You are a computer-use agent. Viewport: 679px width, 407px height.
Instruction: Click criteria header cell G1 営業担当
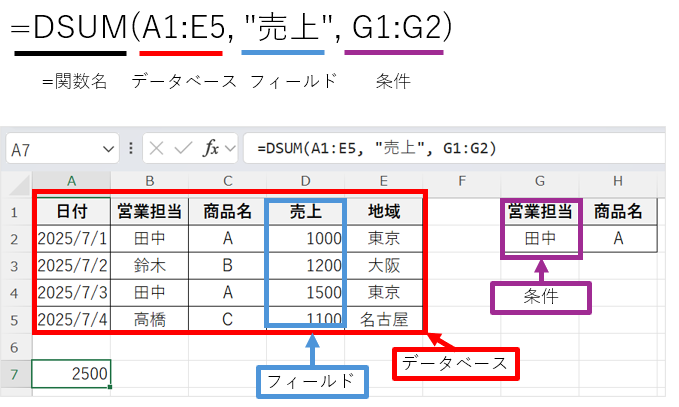click(540, 212)
